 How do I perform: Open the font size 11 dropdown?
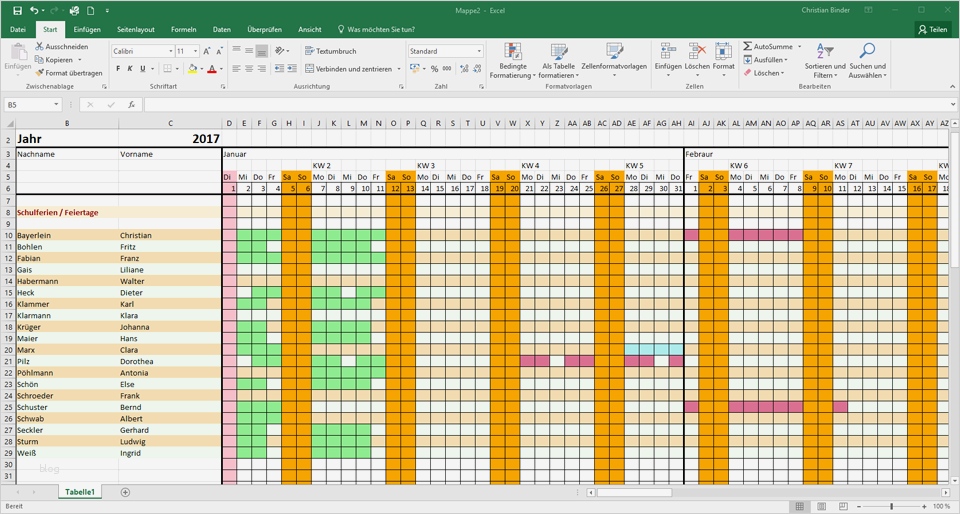click(x=195, y=51)
